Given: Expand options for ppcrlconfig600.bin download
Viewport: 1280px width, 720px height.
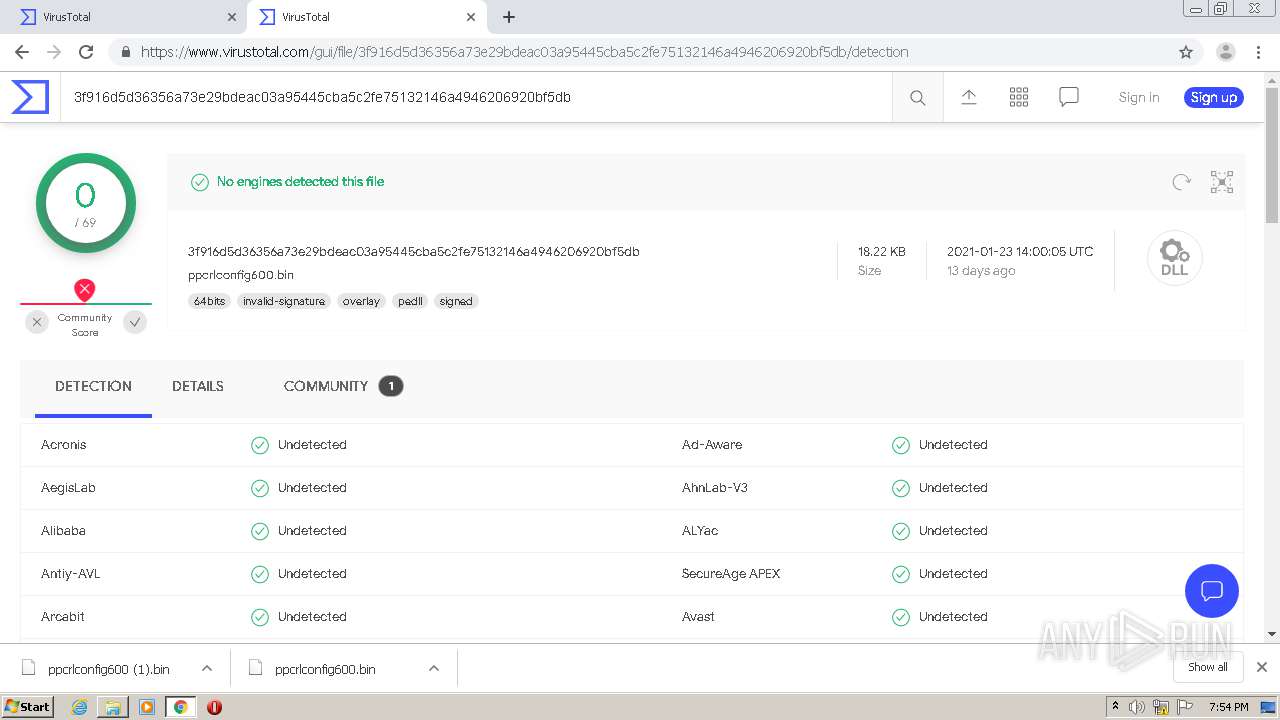Looking at the screenshot, I should pos(434,668).
